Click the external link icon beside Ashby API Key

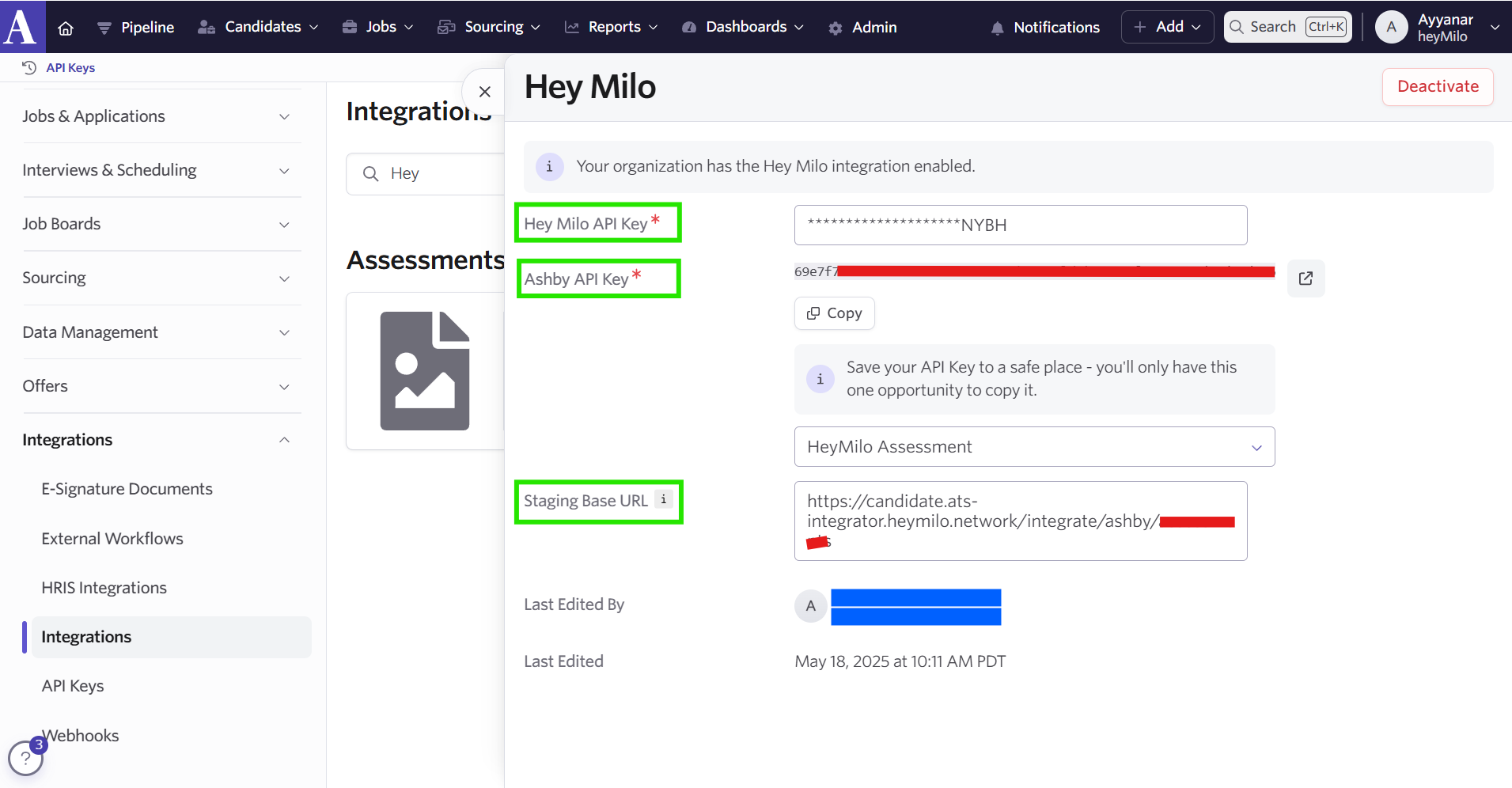[x=1305, y=278]
